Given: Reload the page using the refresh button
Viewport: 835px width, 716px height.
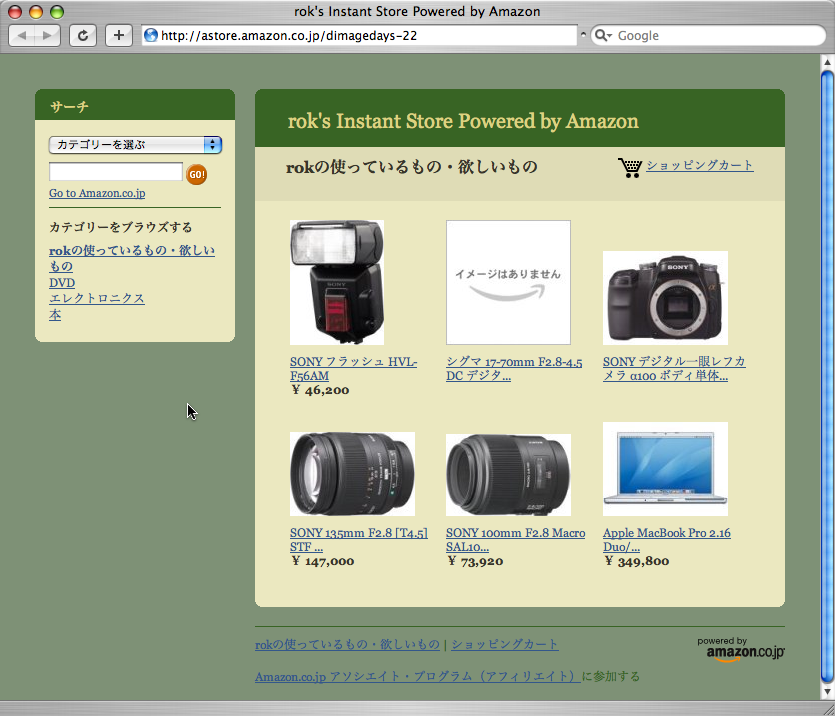Looking at the screenshot, I should pyautogui.click(x=83, y=36).
